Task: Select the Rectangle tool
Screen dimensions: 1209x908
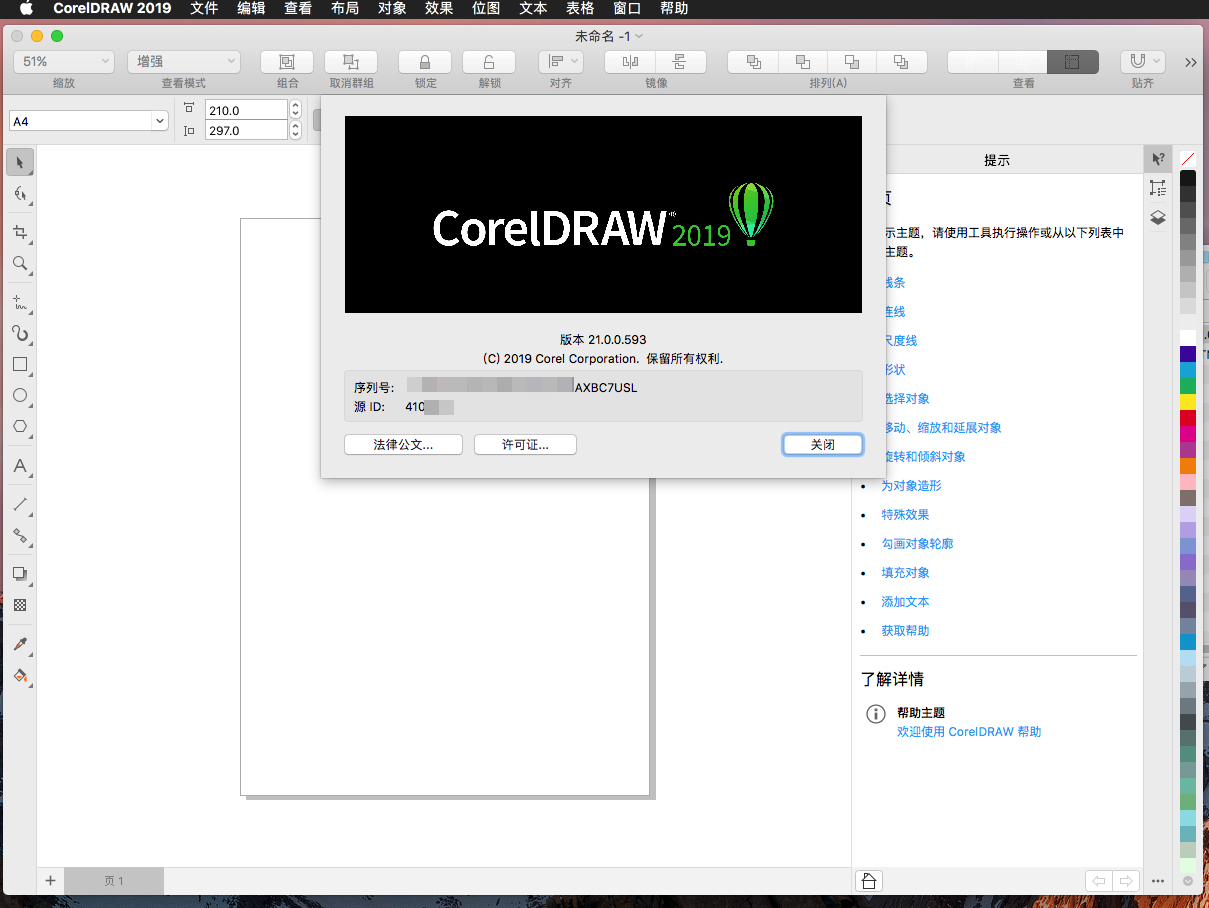Action: pos(19,365)
